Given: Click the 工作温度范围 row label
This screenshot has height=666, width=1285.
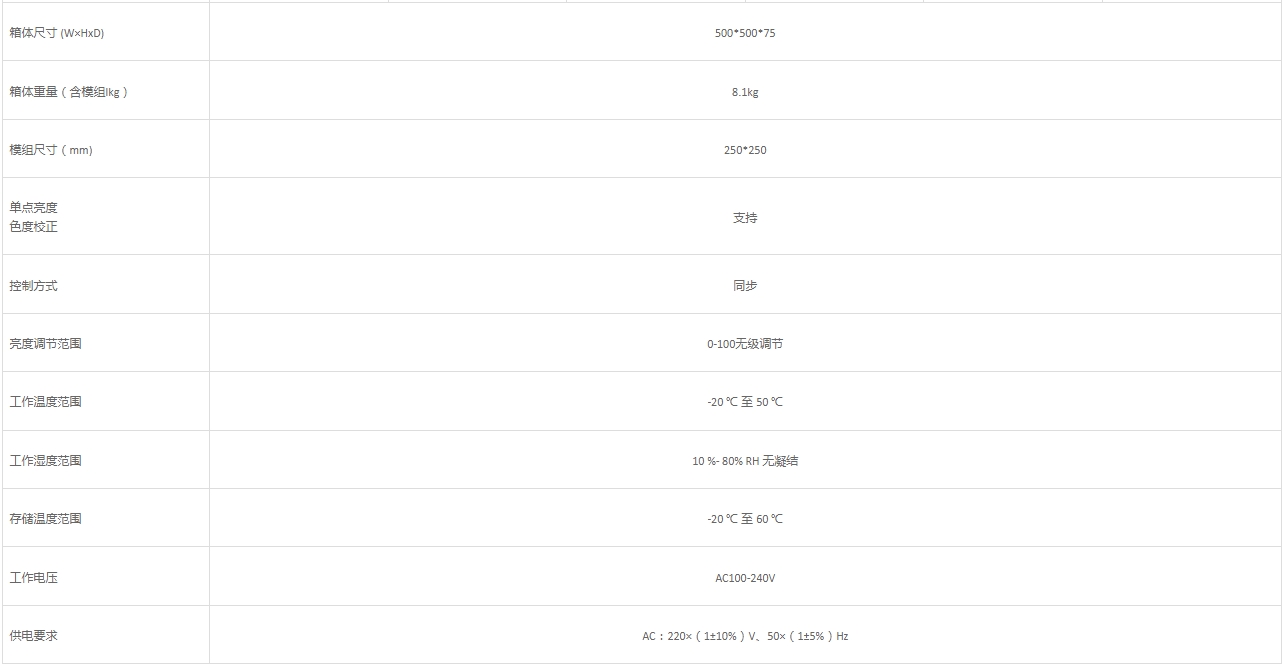Looking at the screenshot, I should pos(46,402).
